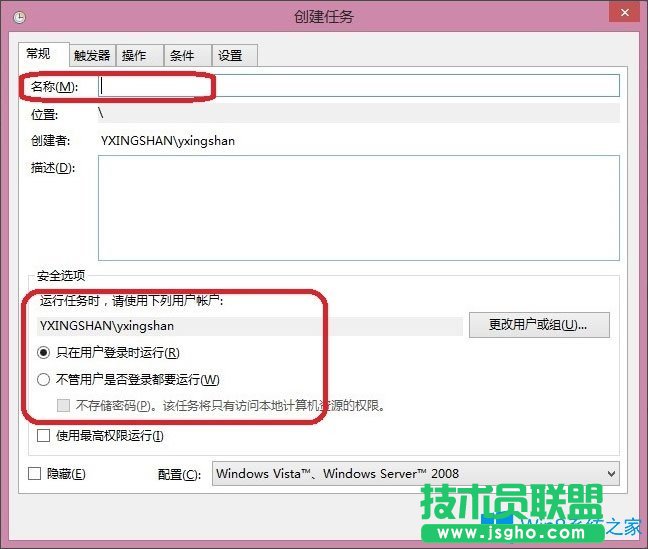Click the 创建者 value YXINGSHAN\yxingshan
The image size is (648, 549).
(168, 141)
